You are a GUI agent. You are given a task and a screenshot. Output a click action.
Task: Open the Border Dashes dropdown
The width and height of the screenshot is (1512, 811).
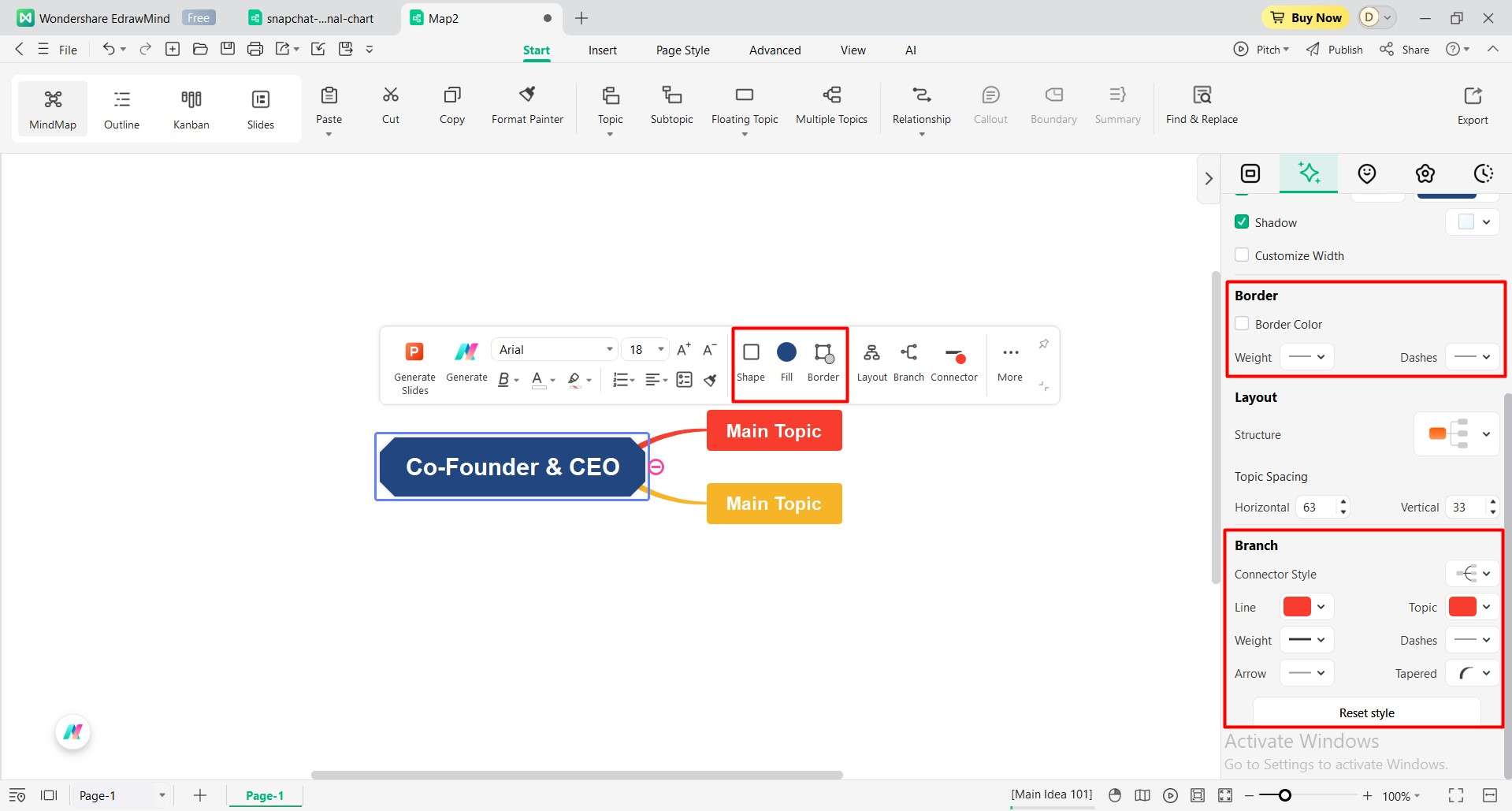pyautogui.click(x=1472, y=357)
